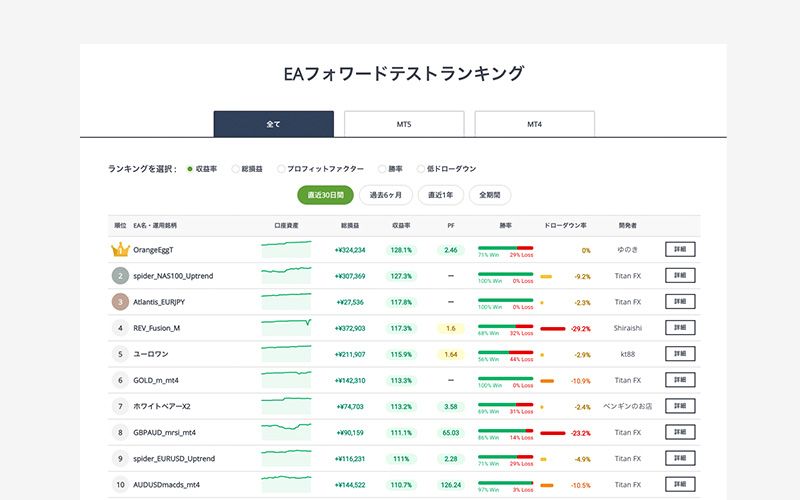Click the rank 2 silver badge icon
Viewport: 800px width, 500px height.
pyautogui.click(x=120, y=276)
